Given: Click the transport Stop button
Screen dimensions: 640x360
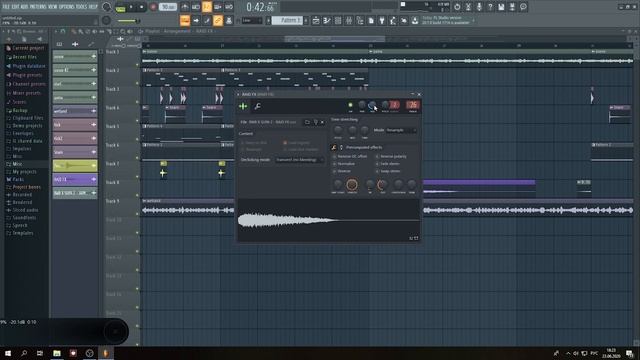Looking at the screenshot, I should tap(142, 7).
